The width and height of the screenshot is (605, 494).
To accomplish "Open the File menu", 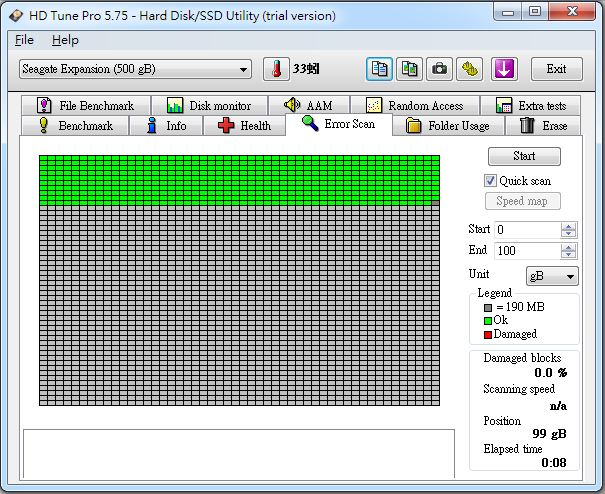I will click(x=24, y=40).
